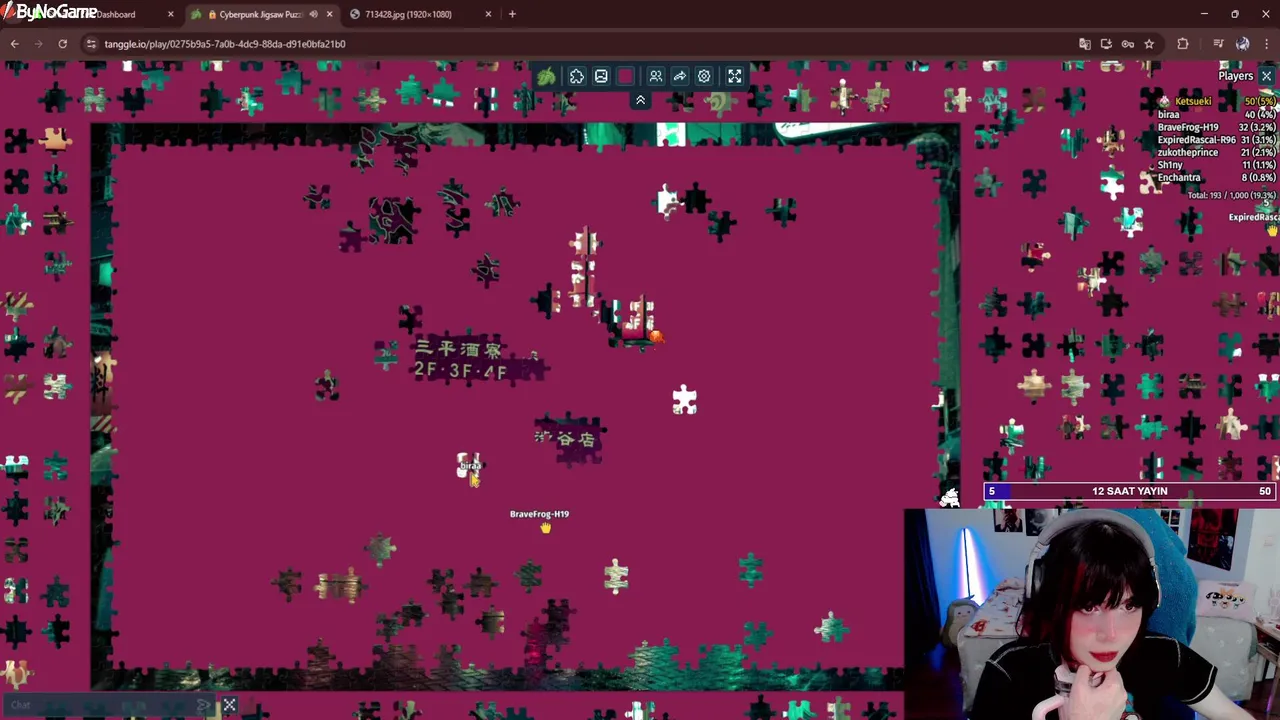
Task: Open a new browser tab
Action: [x=512, y=14]
